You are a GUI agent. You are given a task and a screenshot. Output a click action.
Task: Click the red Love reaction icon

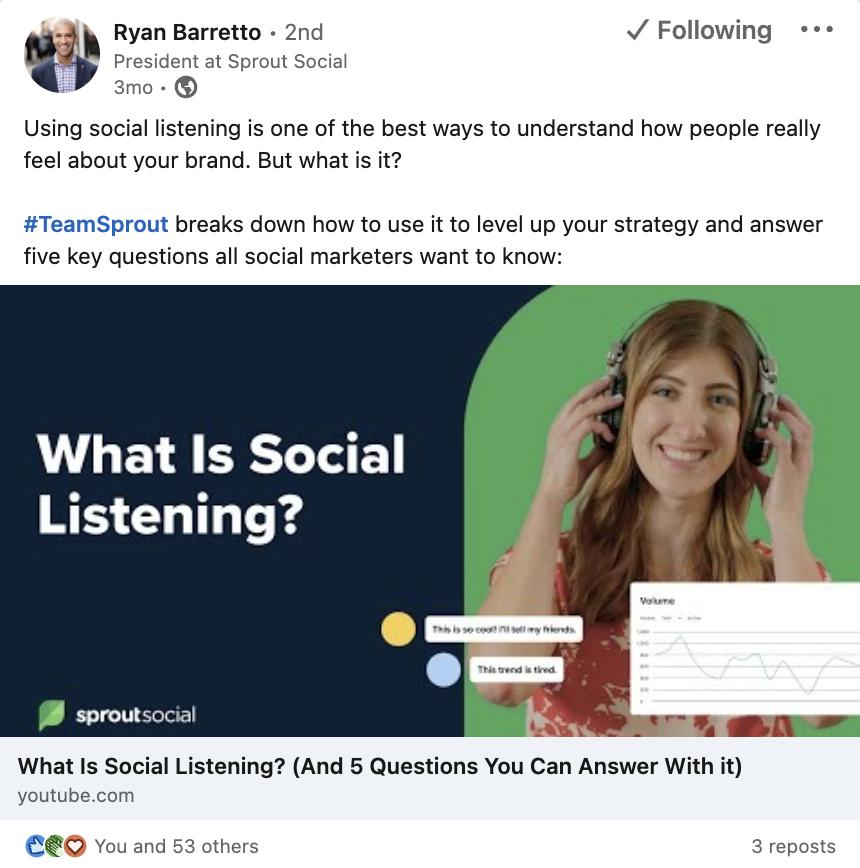click(x=75, y=846)
